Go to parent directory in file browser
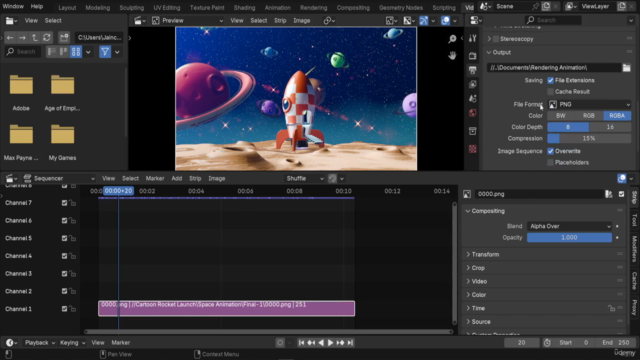The width and height of the screenshot is (640, 360). (35, 38)
